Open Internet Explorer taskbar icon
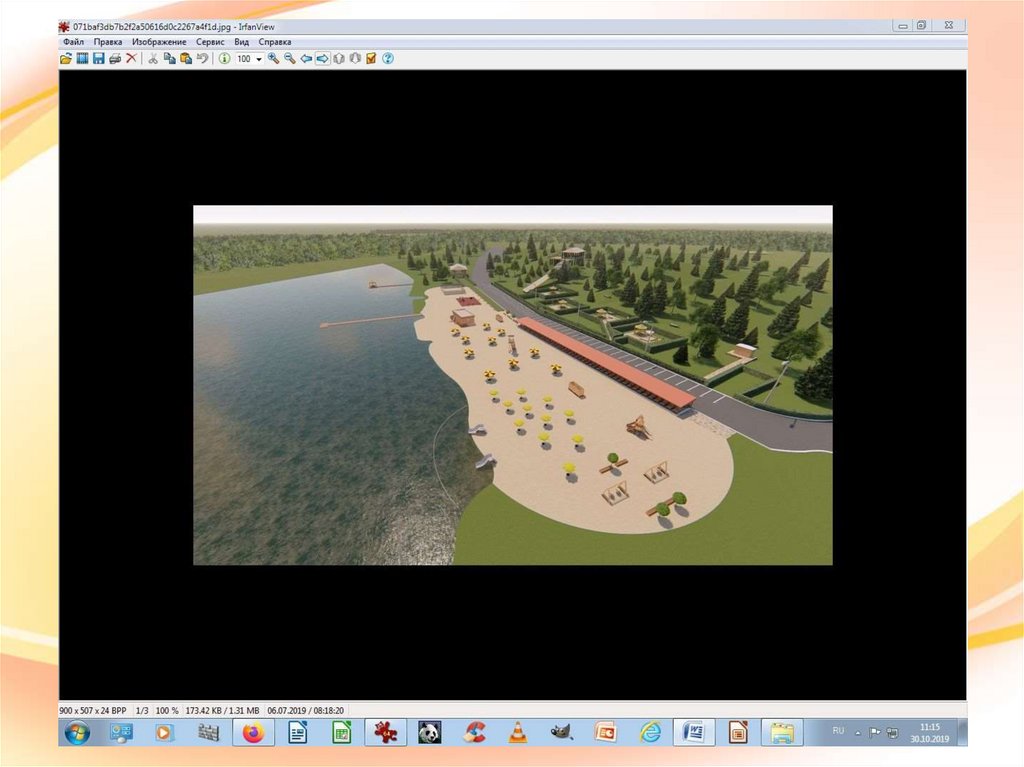1024x767 pixels. [x=650, y=733]
